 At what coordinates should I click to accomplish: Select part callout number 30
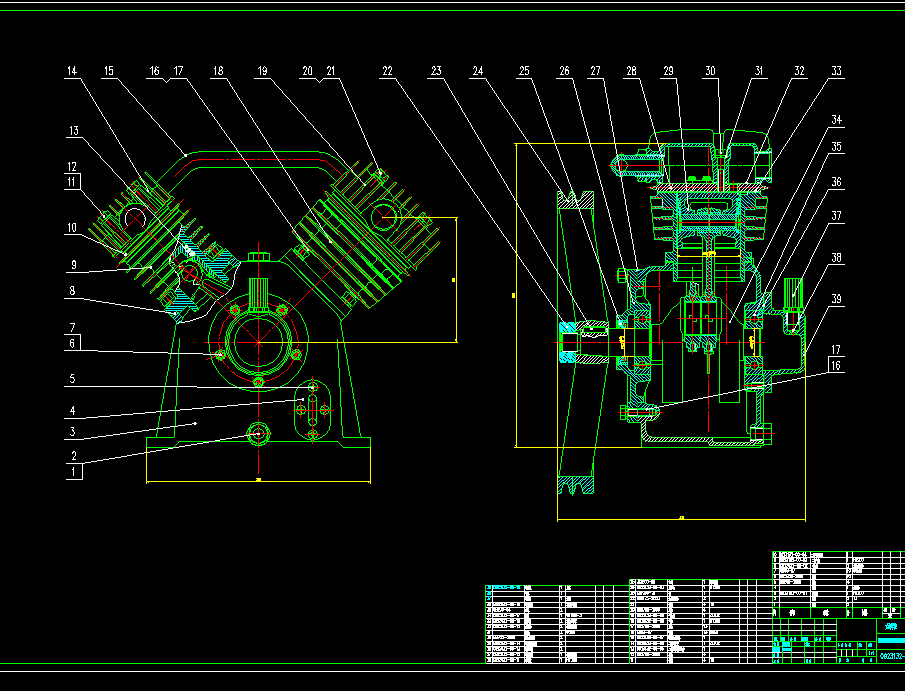pos(710,71)
